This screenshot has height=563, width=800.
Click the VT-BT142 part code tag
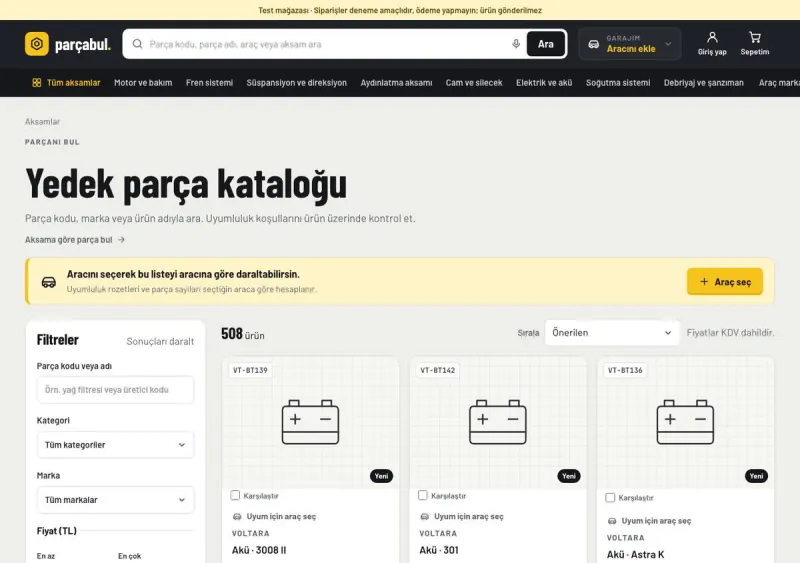pos(438,370)
